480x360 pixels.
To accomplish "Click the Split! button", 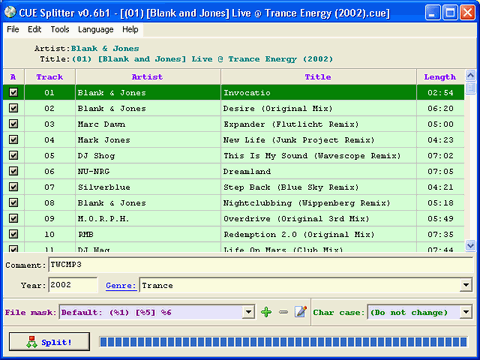I will (49, 342).
